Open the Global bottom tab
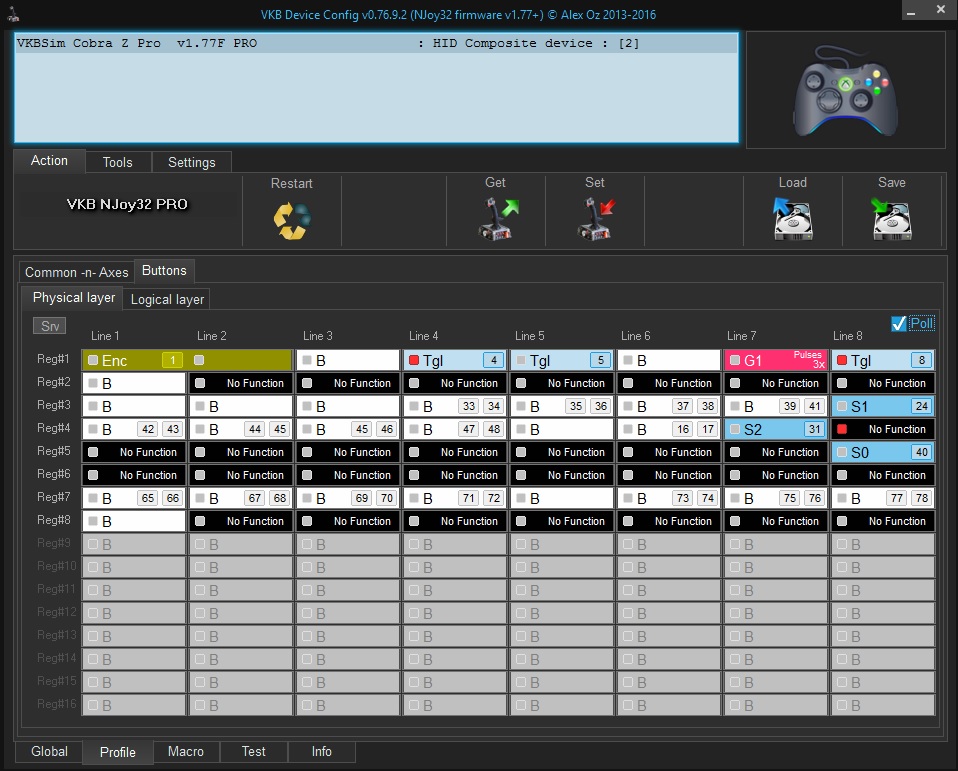Viewport: 958px width, 771px height. coord(49,751)
